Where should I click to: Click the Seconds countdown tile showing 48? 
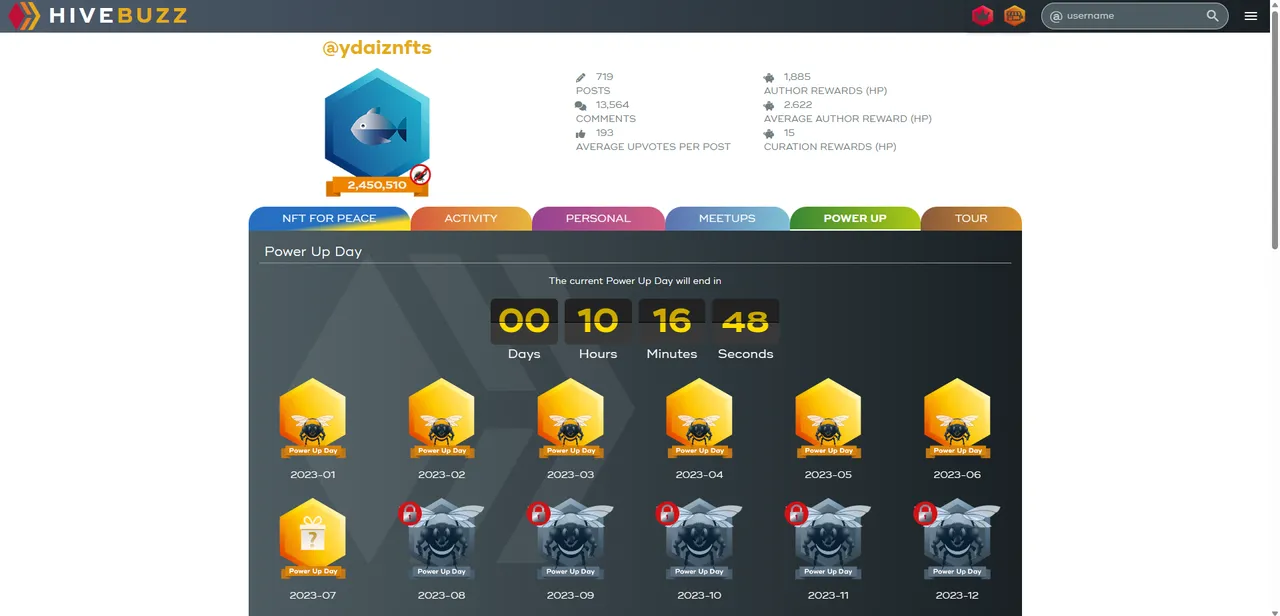[746, 322]
